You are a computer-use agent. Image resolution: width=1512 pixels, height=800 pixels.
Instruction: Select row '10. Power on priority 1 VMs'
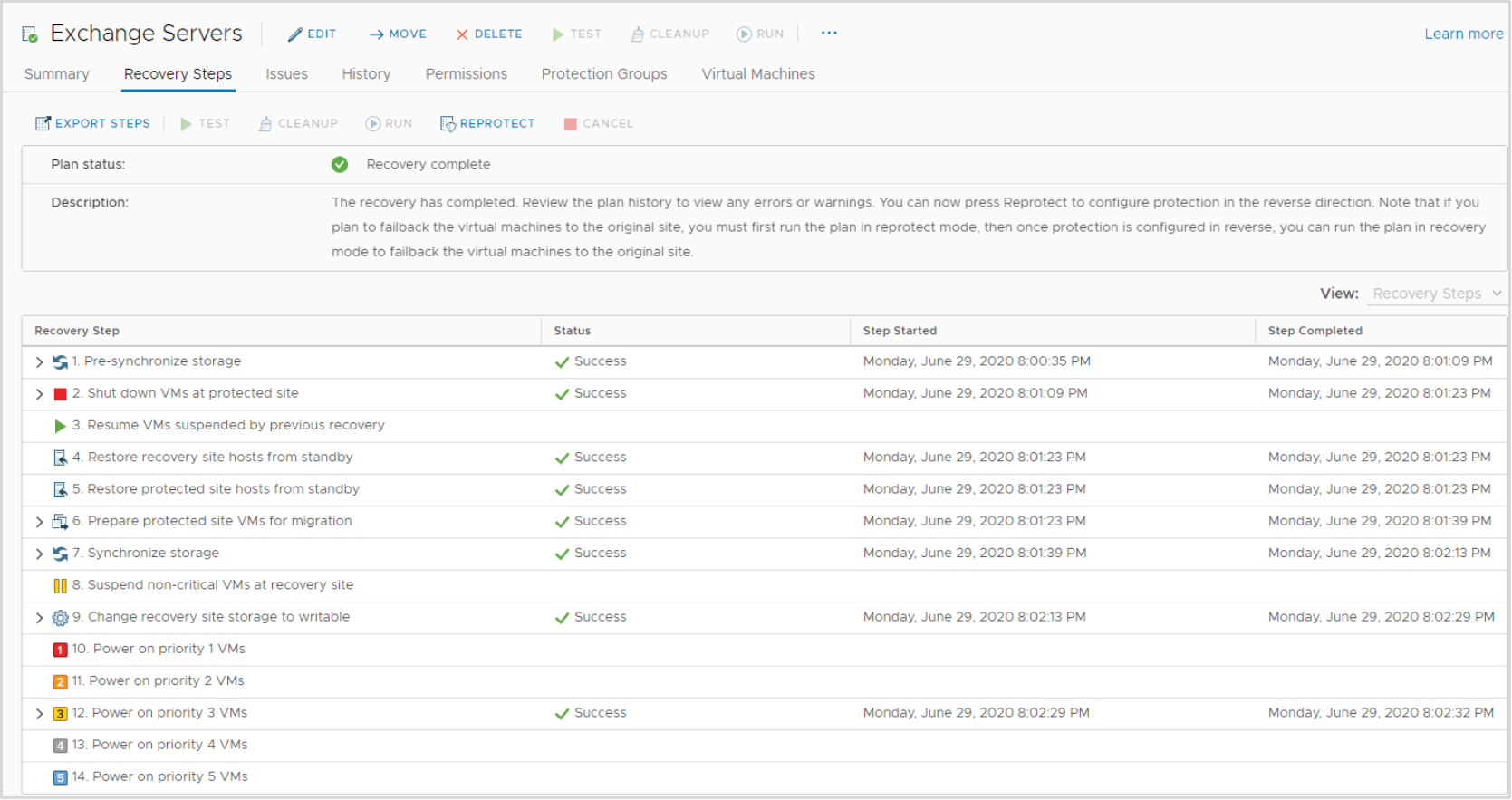click(765, 650)
